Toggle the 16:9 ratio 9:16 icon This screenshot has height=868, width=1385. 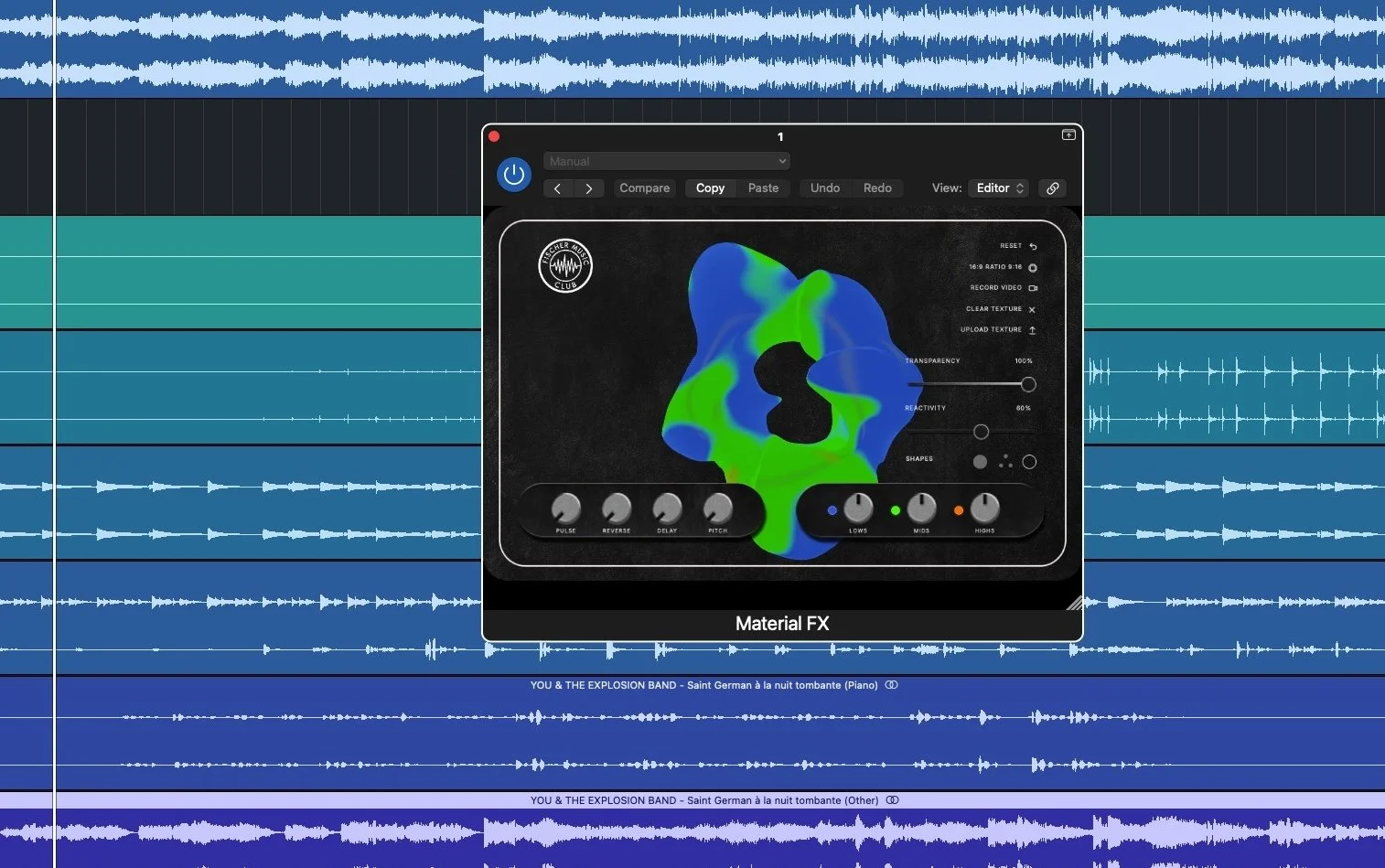1033,268
